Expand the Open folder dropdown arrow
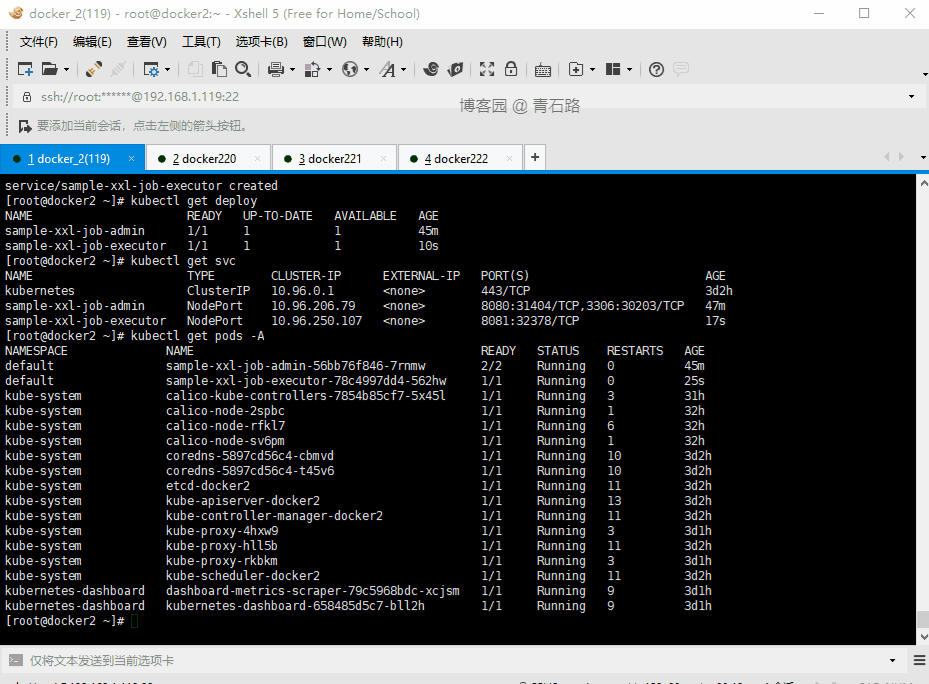Image resolution: width=929 pixels, height=684 pixels. click(66, 70)
